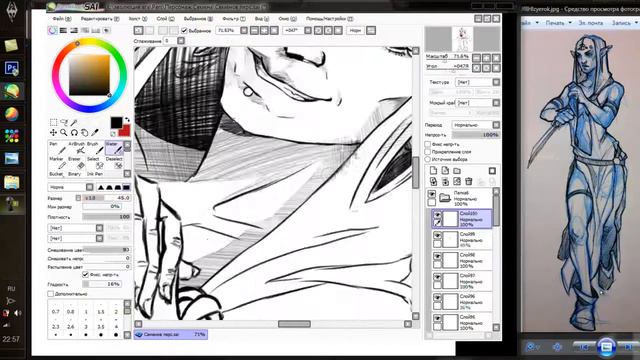Open the brush mode Норма dropdown
This screenshot has width=640, height=360.
pos(71,187)
